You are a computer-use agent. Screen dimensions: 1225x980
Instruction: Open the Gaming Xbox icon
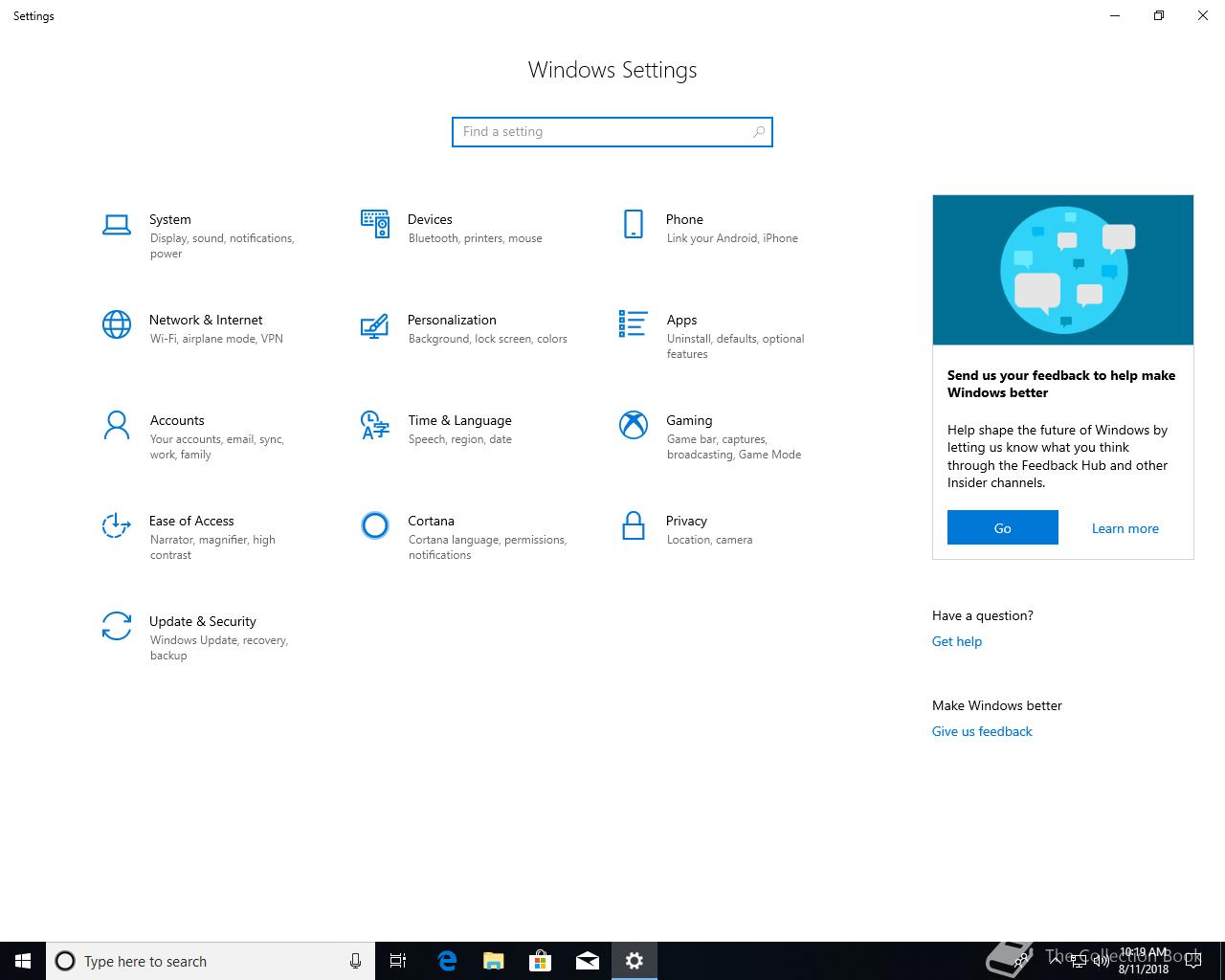coord(634,425)
